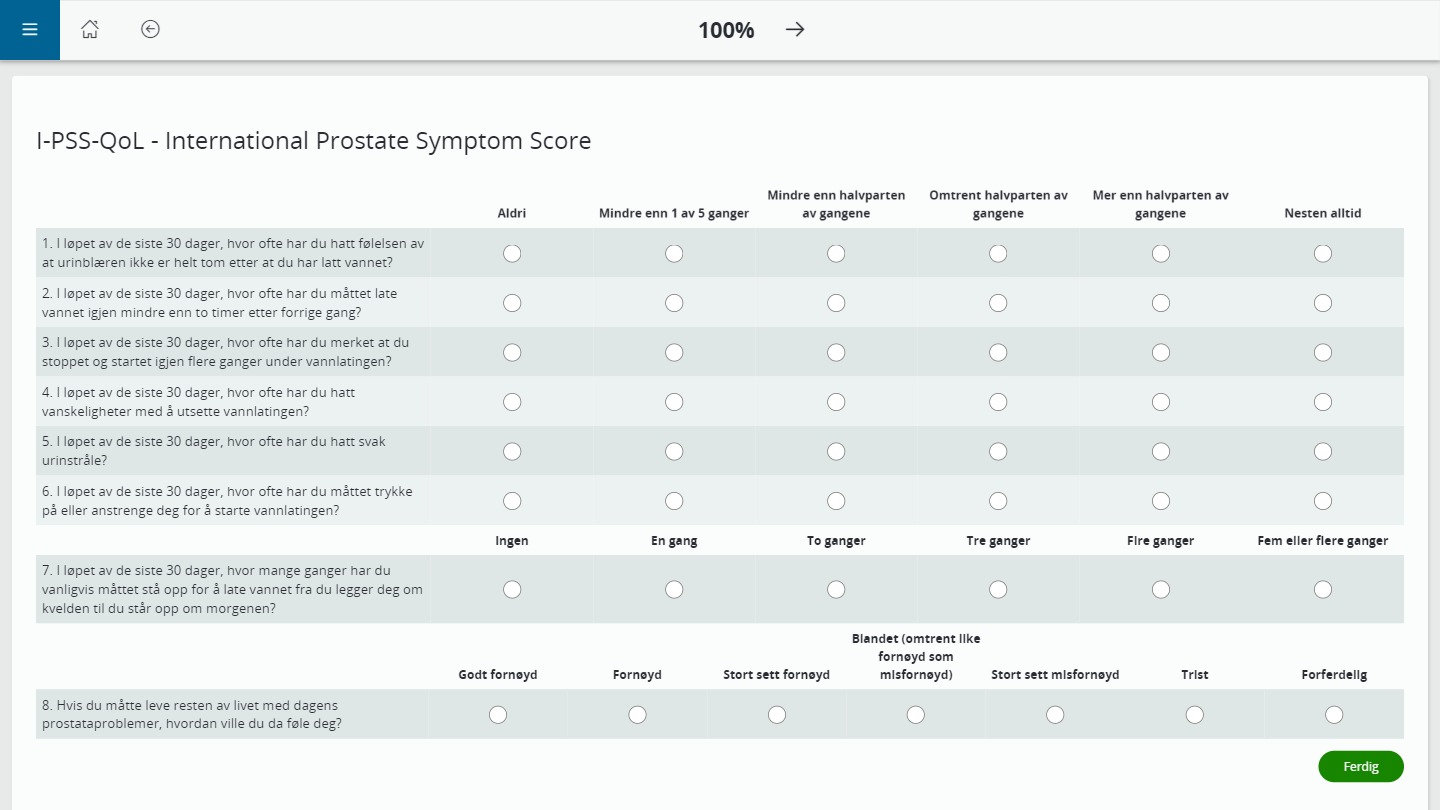This screenshot has height=810, width=1440.
Task: Click the 100% progress indicator
Action: [725, 30]
